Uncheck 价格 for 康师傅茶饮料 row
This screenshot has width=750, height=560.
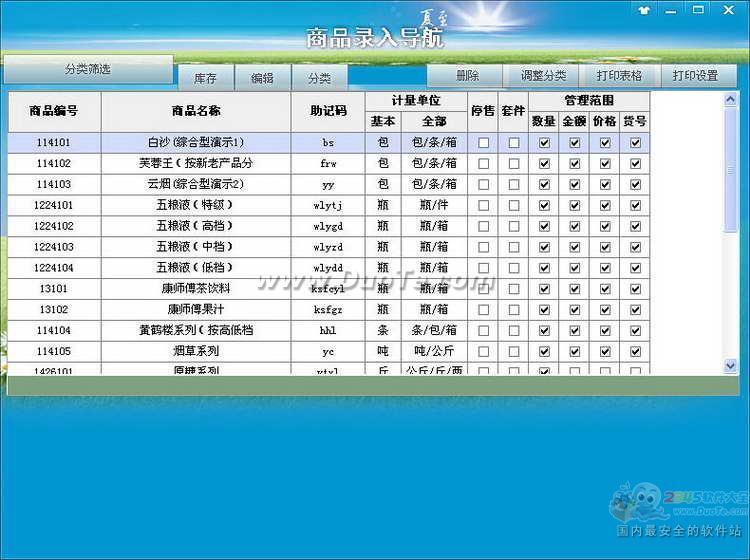pos(605,289)
